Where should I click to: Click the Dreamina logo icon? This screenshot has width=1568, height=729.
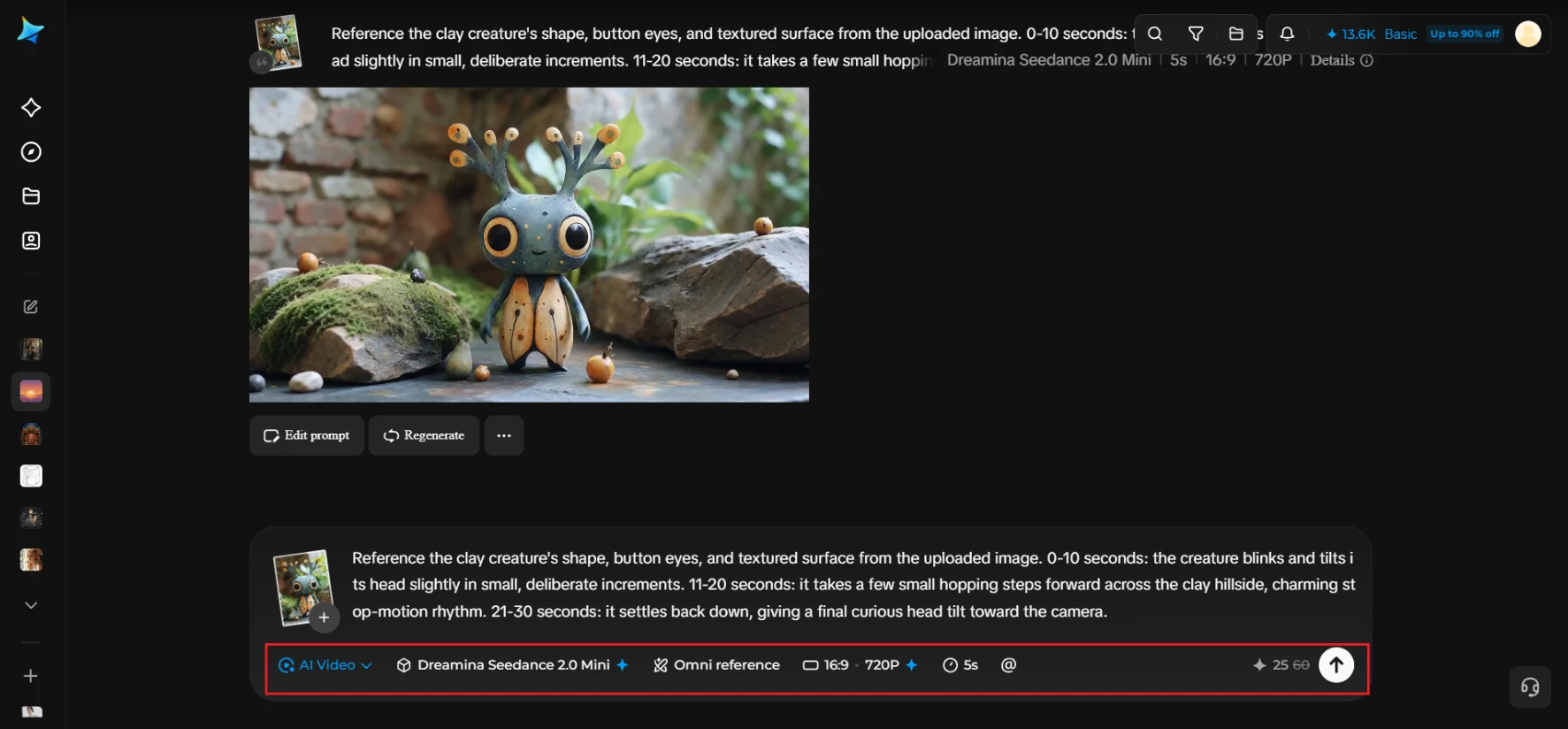click(30, 31)
